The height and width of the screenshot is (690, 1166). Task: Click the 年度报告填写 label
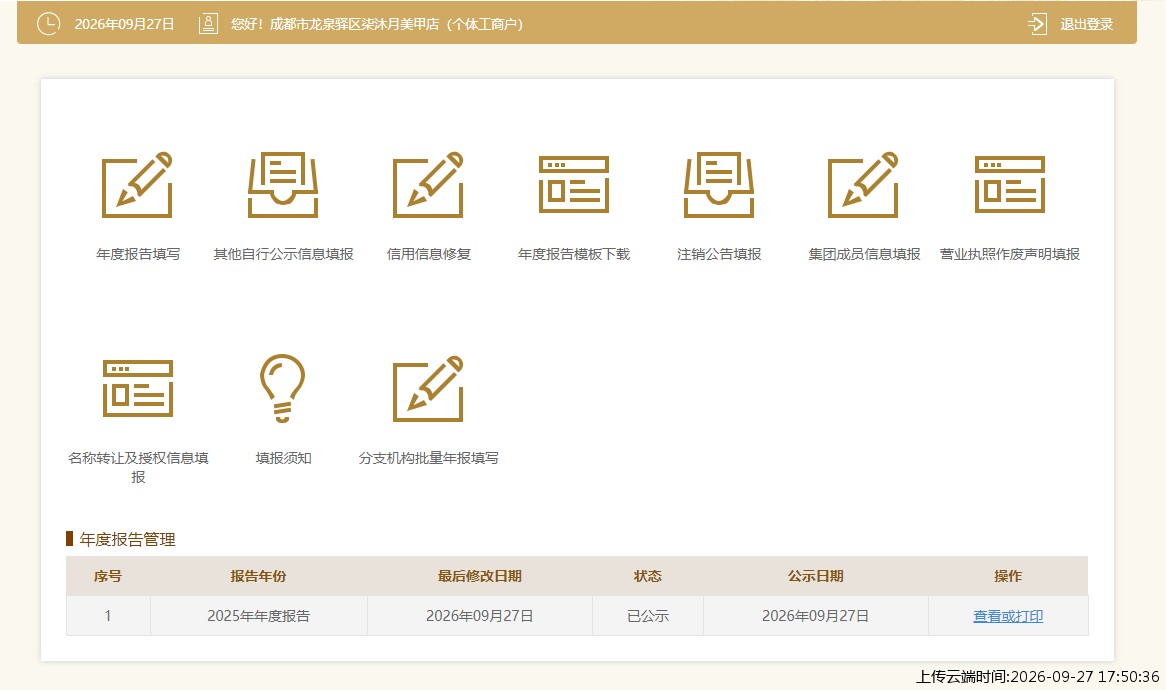[x=138, y=254]
